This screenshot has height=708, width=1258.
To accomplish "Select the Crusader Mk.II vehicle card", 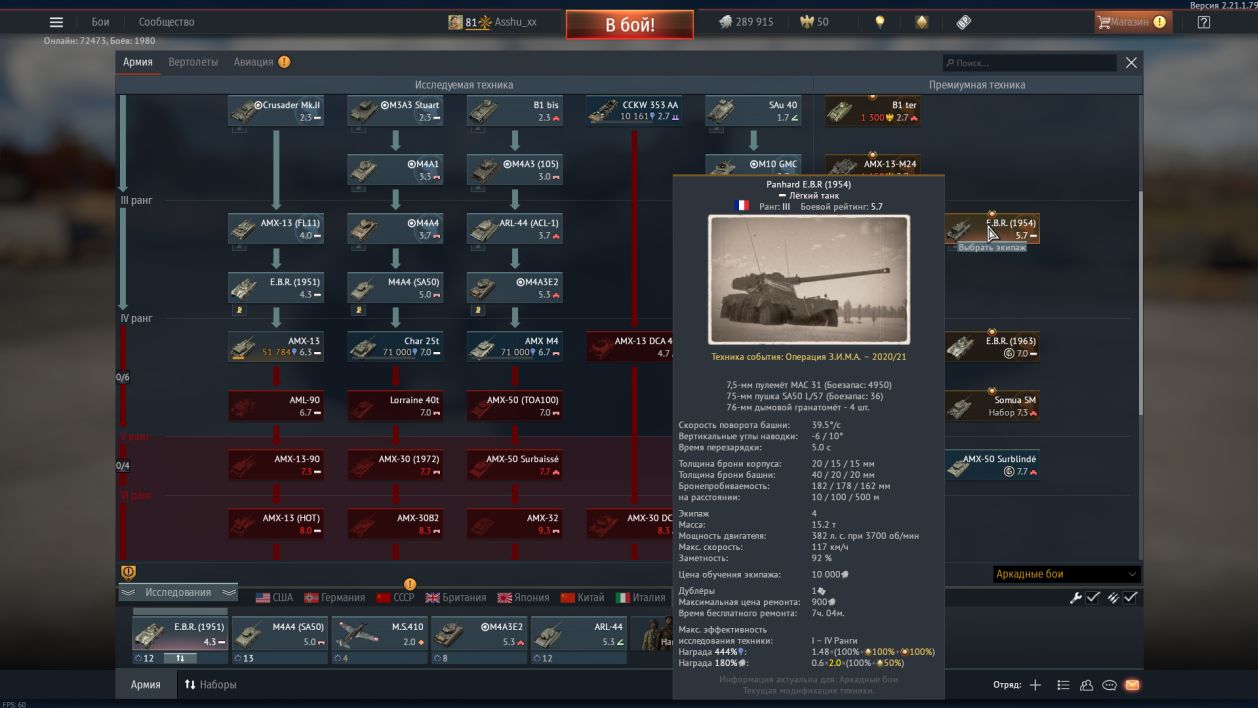I will pos(276,110).
